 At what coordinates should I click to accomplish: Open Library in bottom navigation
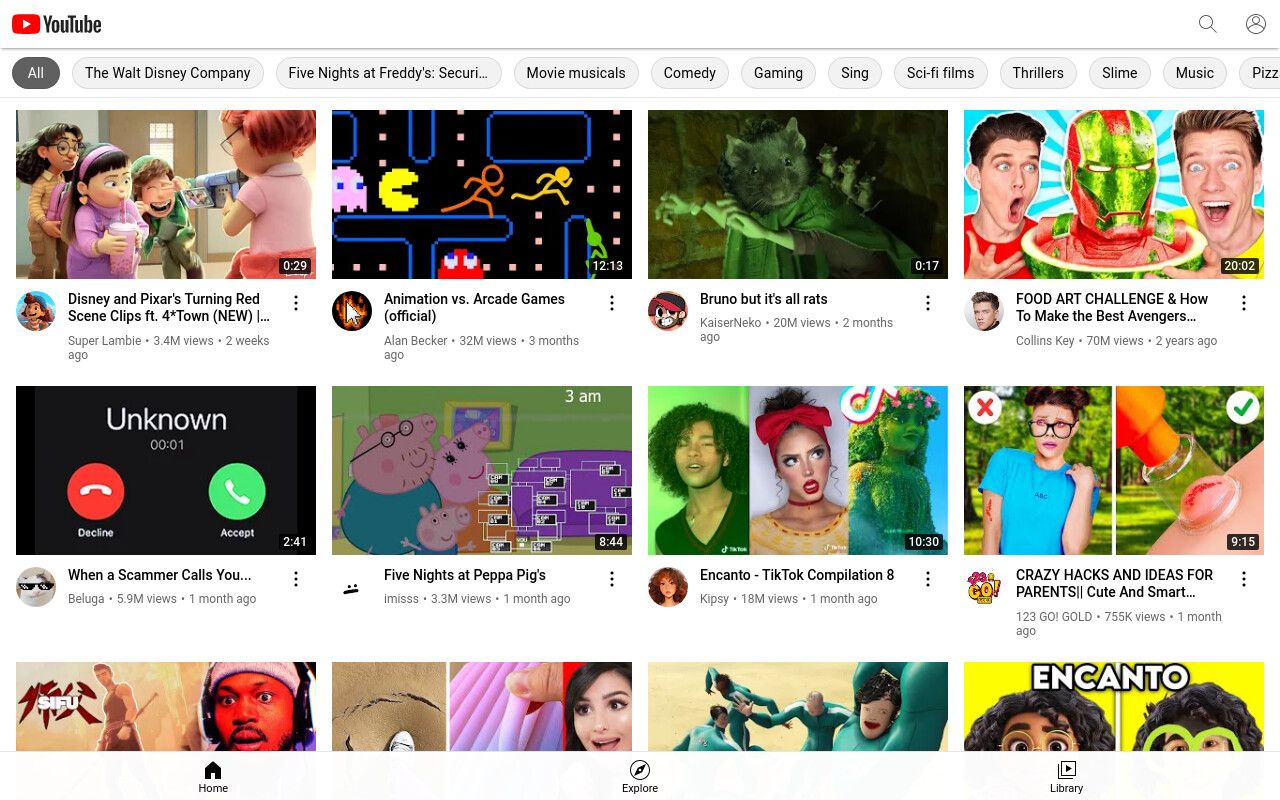1067,777
